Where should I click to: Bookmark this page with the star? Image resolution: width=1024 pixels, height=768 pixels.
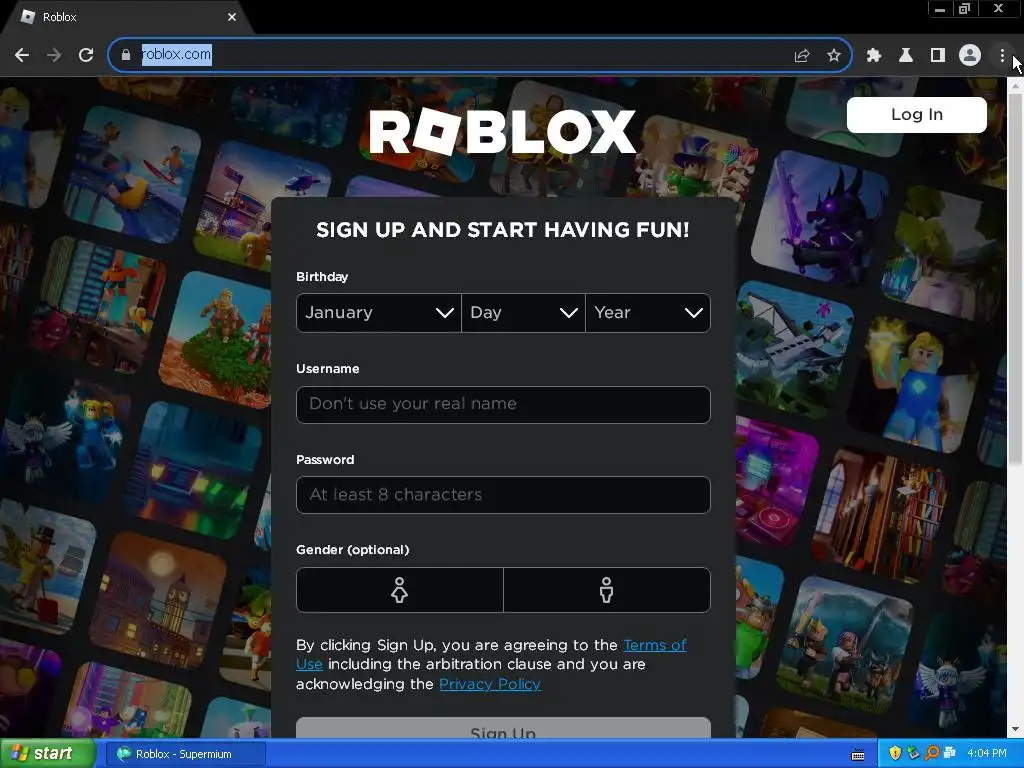point(834,56)
